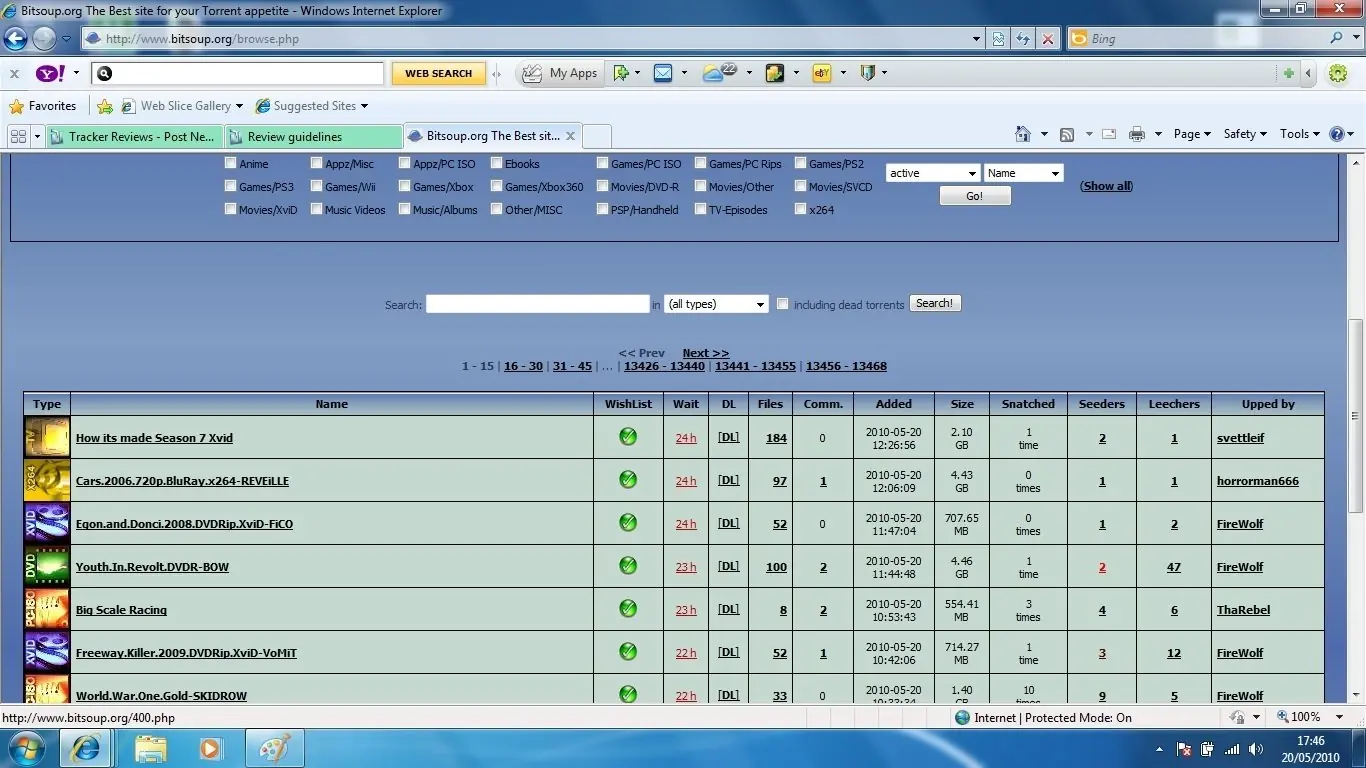Check the Ebooks category checkbox
The height and width of the screenshot is (768, 1366).
497,163
